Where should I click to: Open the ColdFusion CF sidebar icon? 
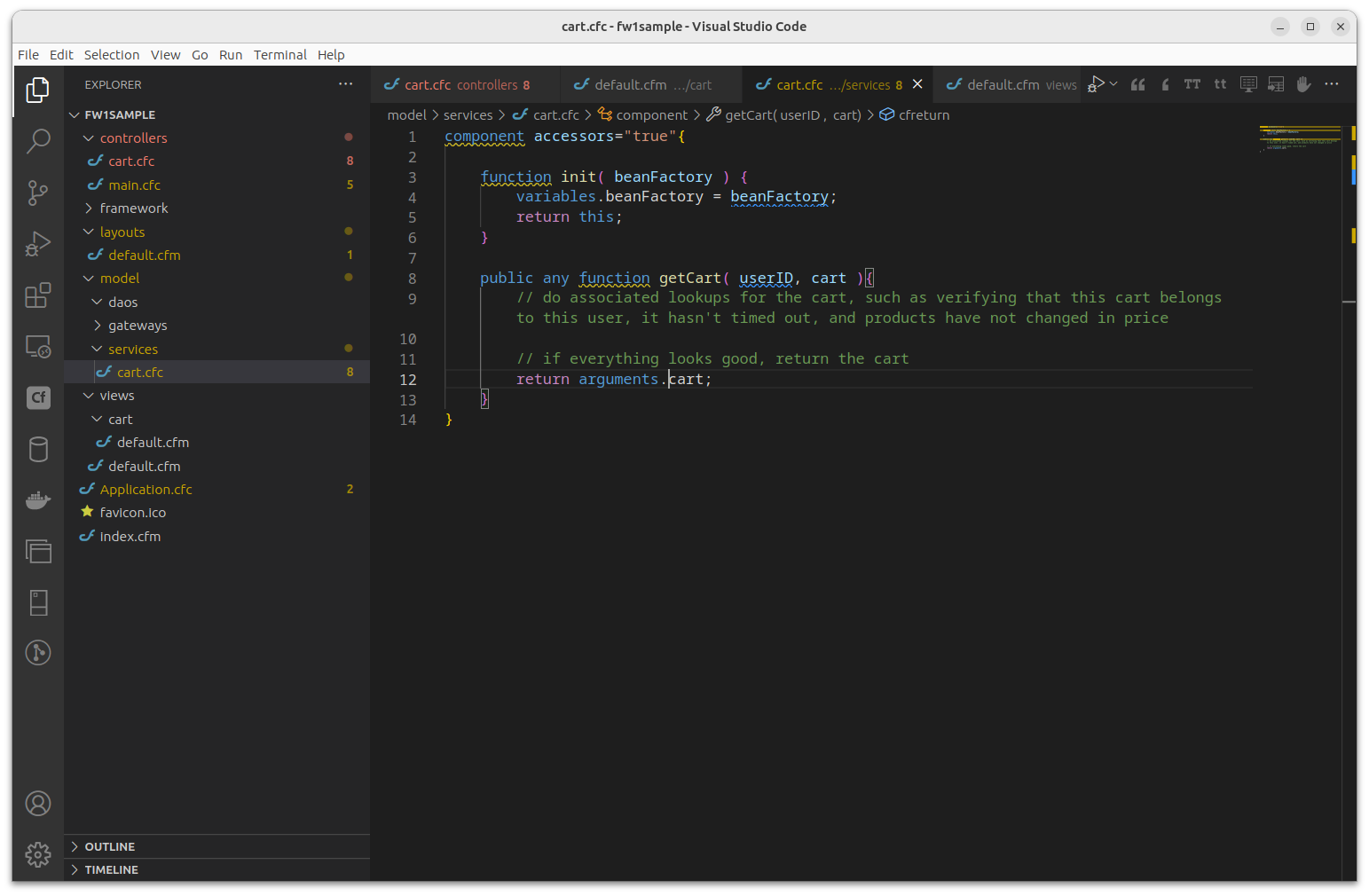click(x=38, y=397)
